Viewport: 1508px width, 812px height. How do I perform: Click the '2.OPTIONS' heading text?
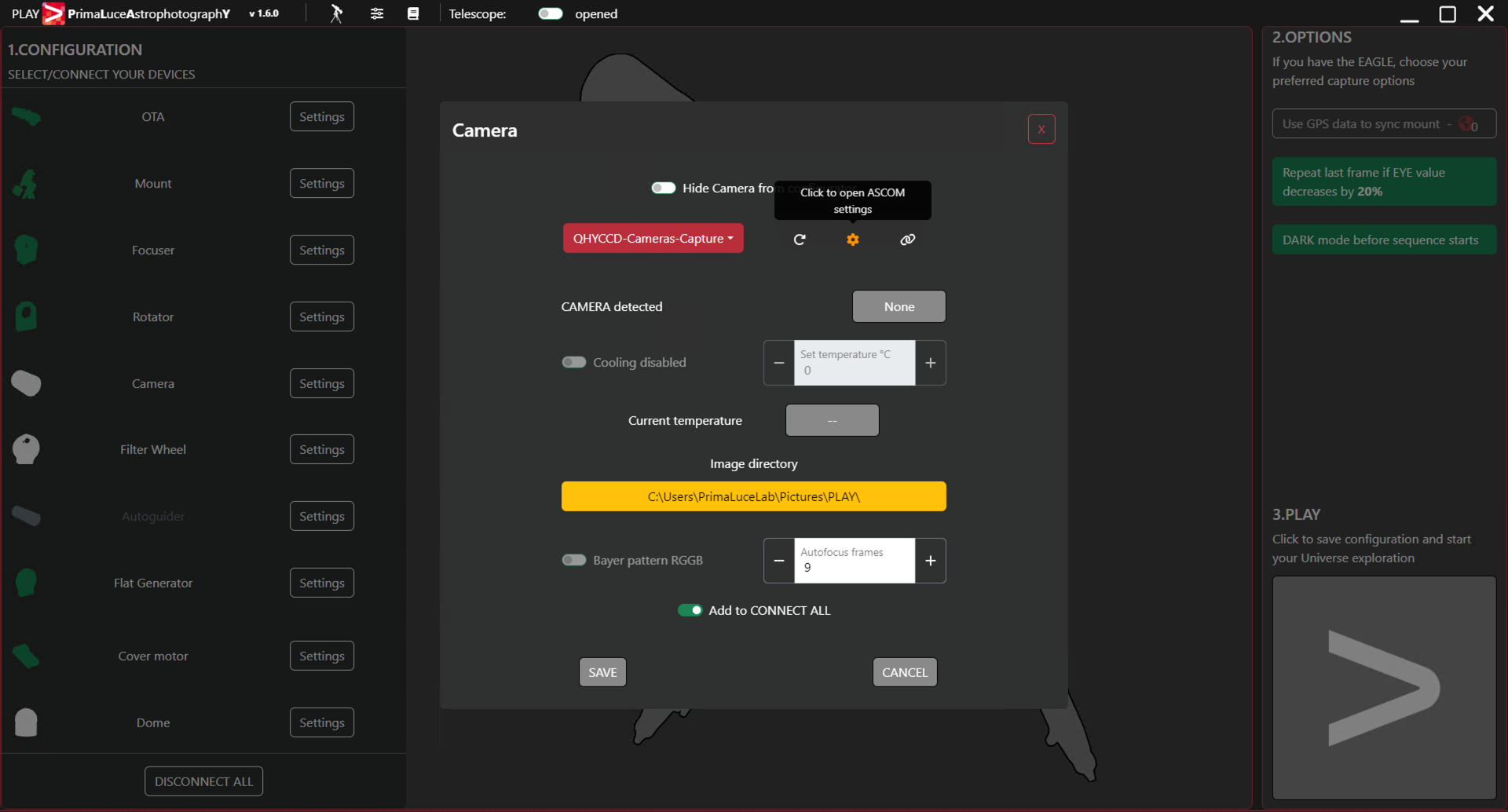pyautogui.click(x=1312, y=37)
